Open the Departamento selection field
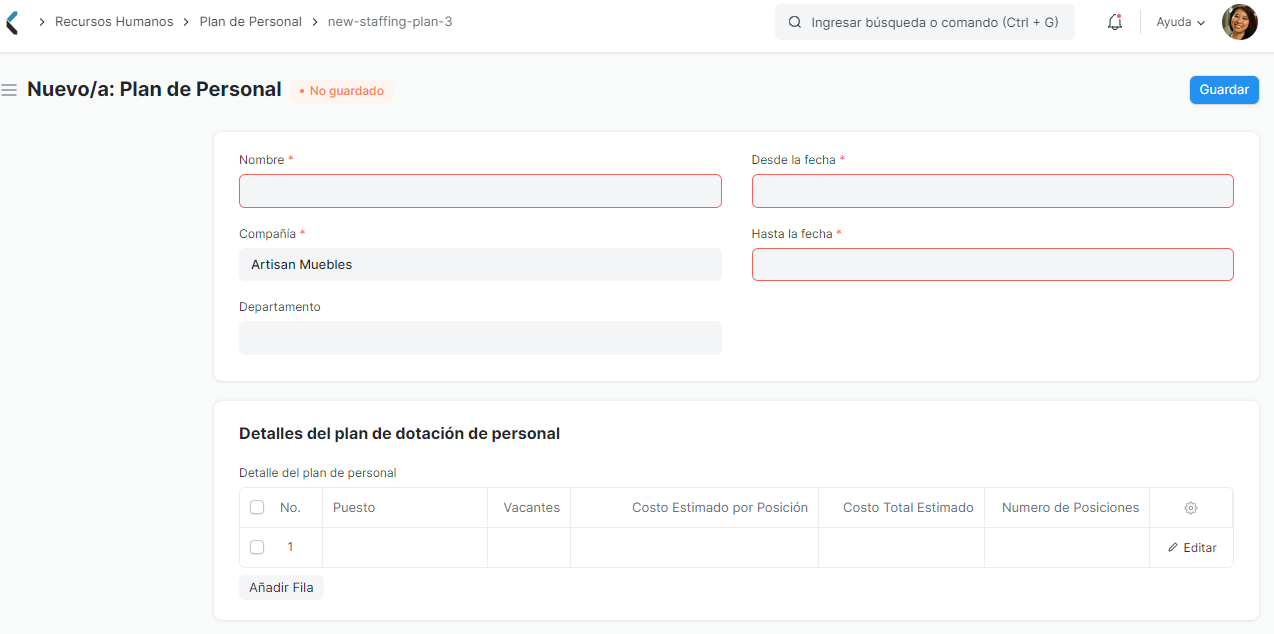This screenshot has height=634, width=1274. pyautogui.click(x=480, y=337)
